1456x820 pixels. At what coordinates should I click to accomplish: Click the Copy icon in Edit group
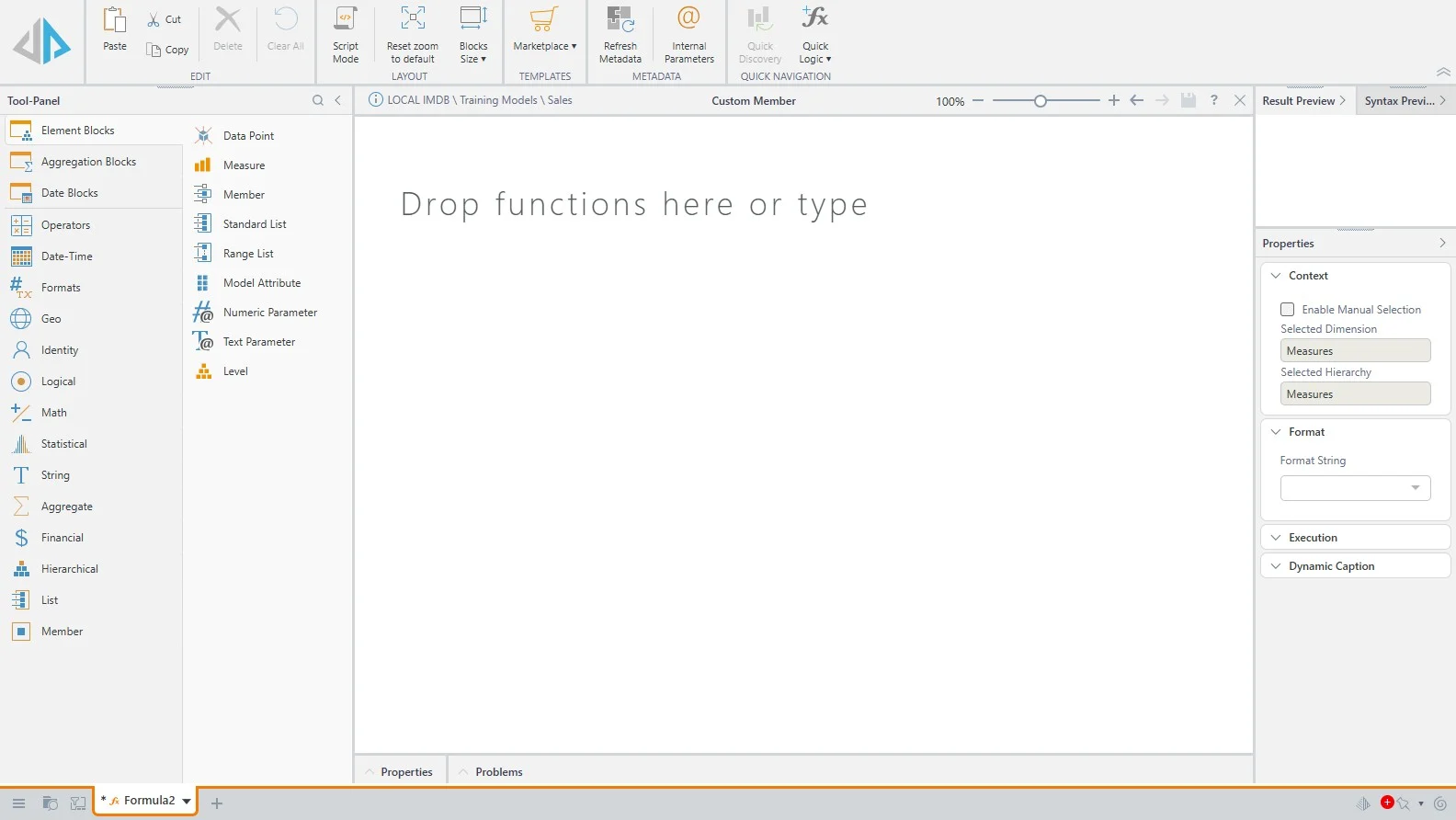coord(154,50)
